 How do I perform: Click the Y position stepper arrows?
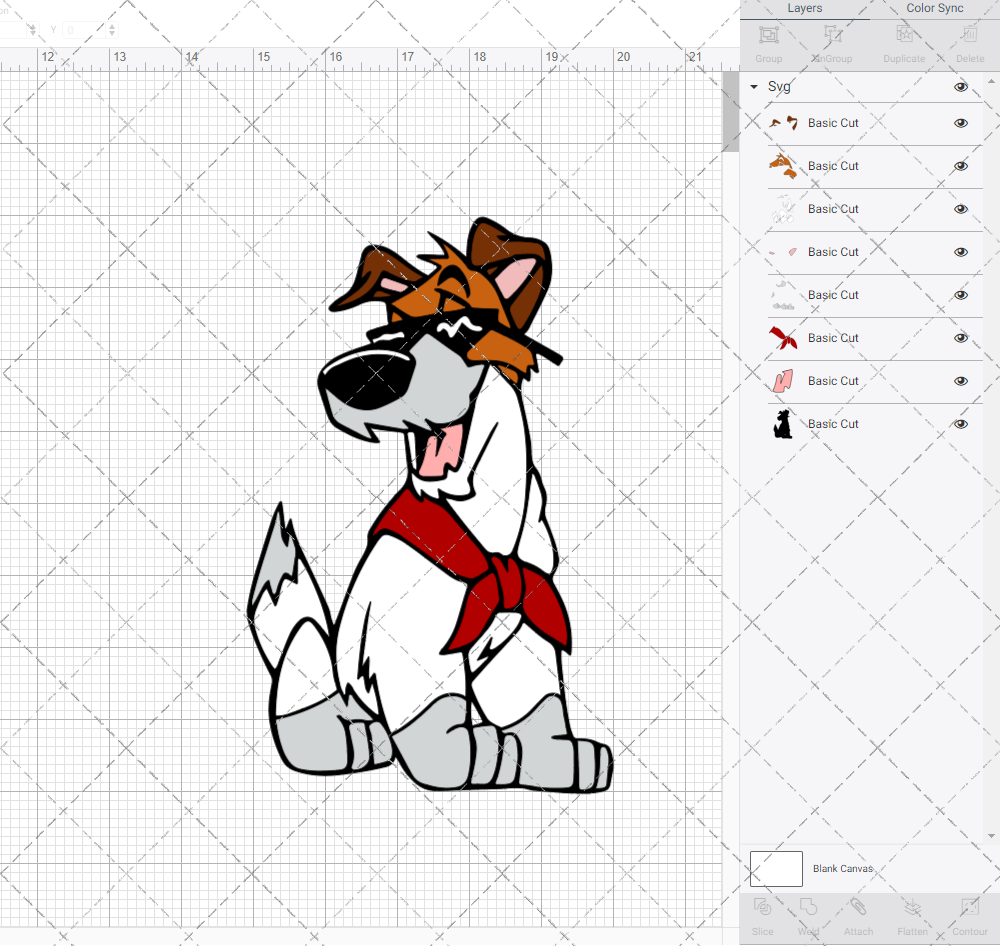pyautogui.click(x=112, y=30)
